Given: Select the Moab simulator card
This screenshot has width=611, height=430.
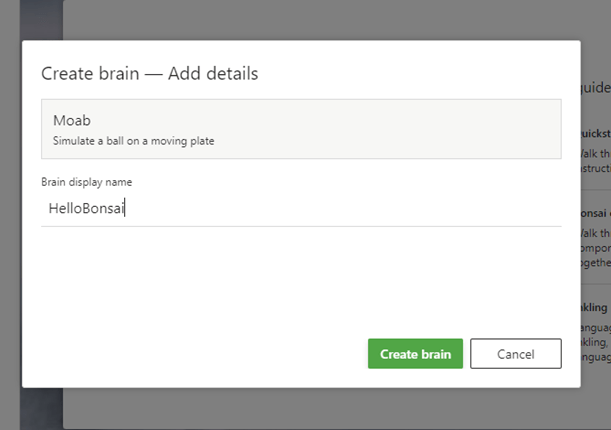Looking at the screenshot, I should (300, 129).
